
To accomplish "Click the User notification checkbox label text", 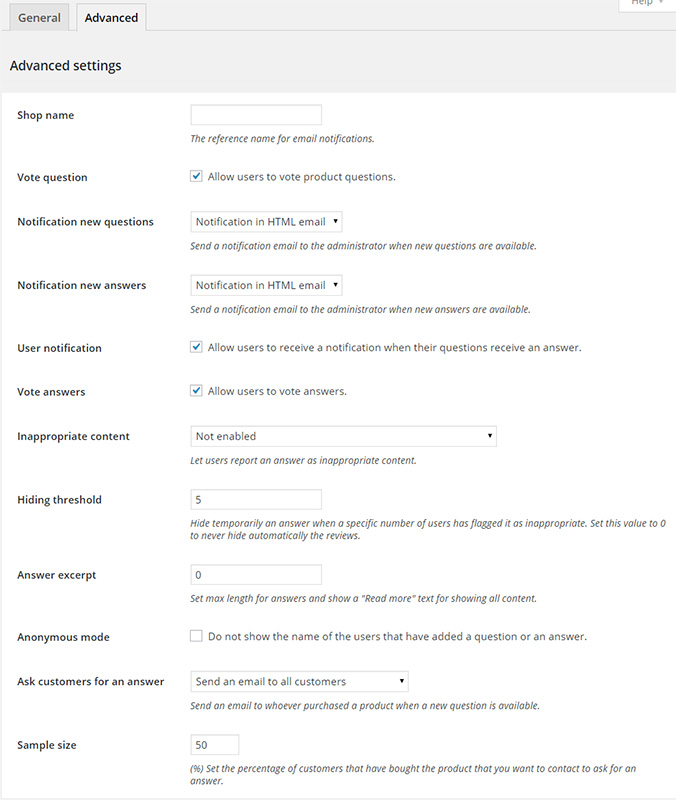I will [394, 348].
